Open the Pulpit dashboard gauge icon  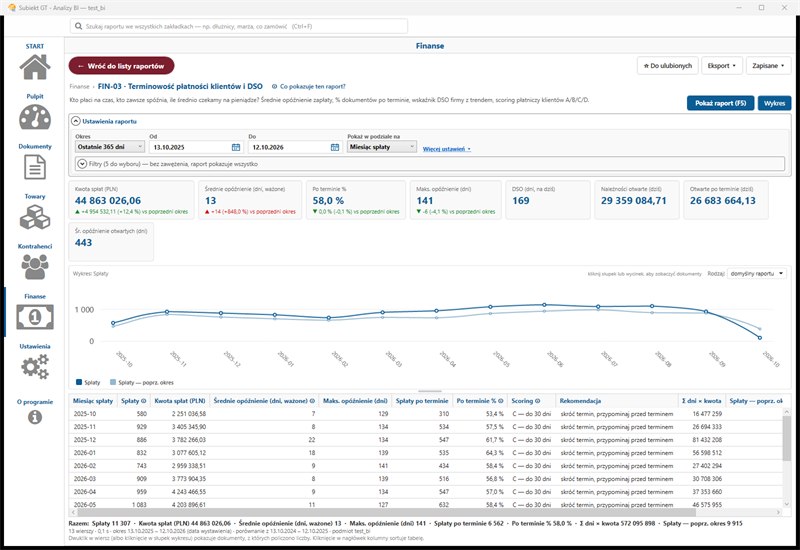coord(35,117)
